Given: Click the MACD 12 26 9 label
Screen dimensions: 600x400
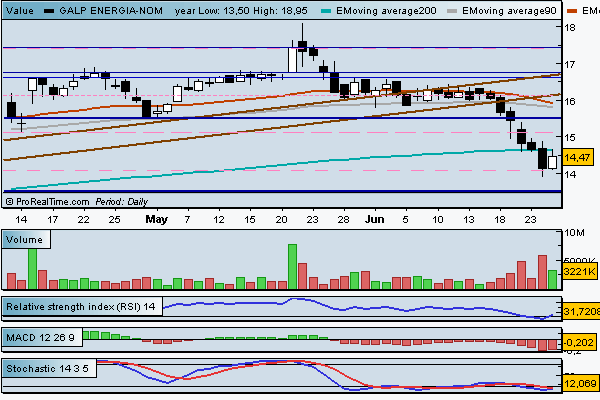Looking at the screenshot, I should click(42, 338).
